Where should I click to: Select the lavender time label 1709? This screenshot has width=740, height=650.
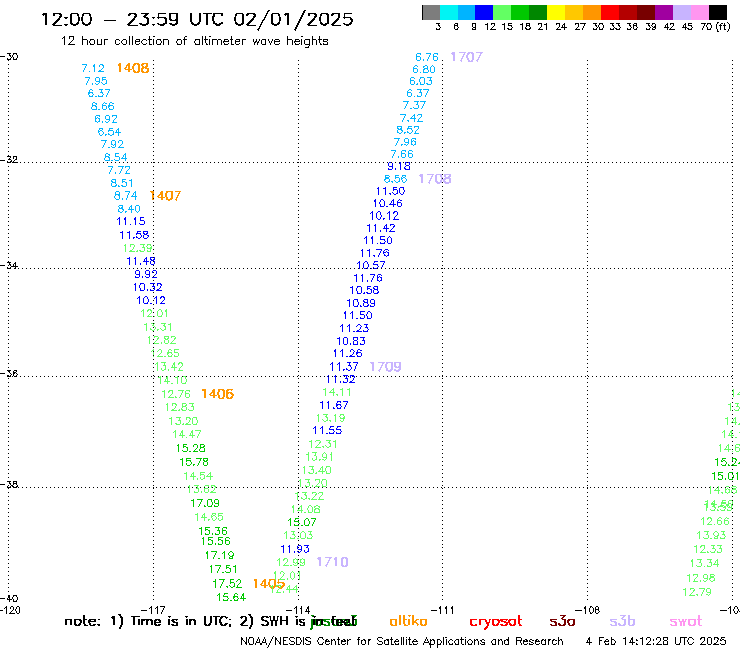point(385,366)
